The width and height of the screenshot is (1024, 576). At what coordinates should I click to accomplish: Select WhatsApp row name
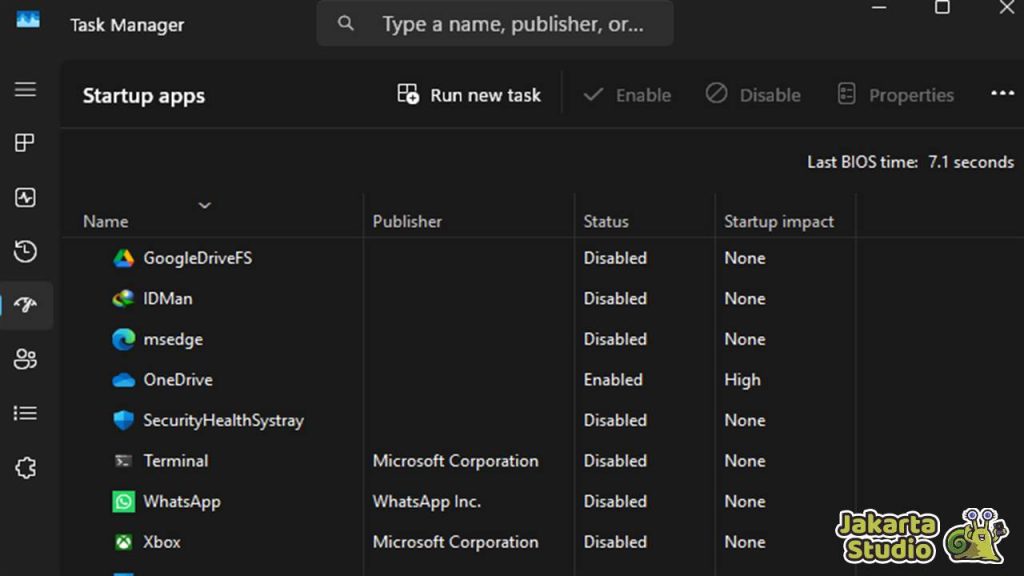coord(182,502)
